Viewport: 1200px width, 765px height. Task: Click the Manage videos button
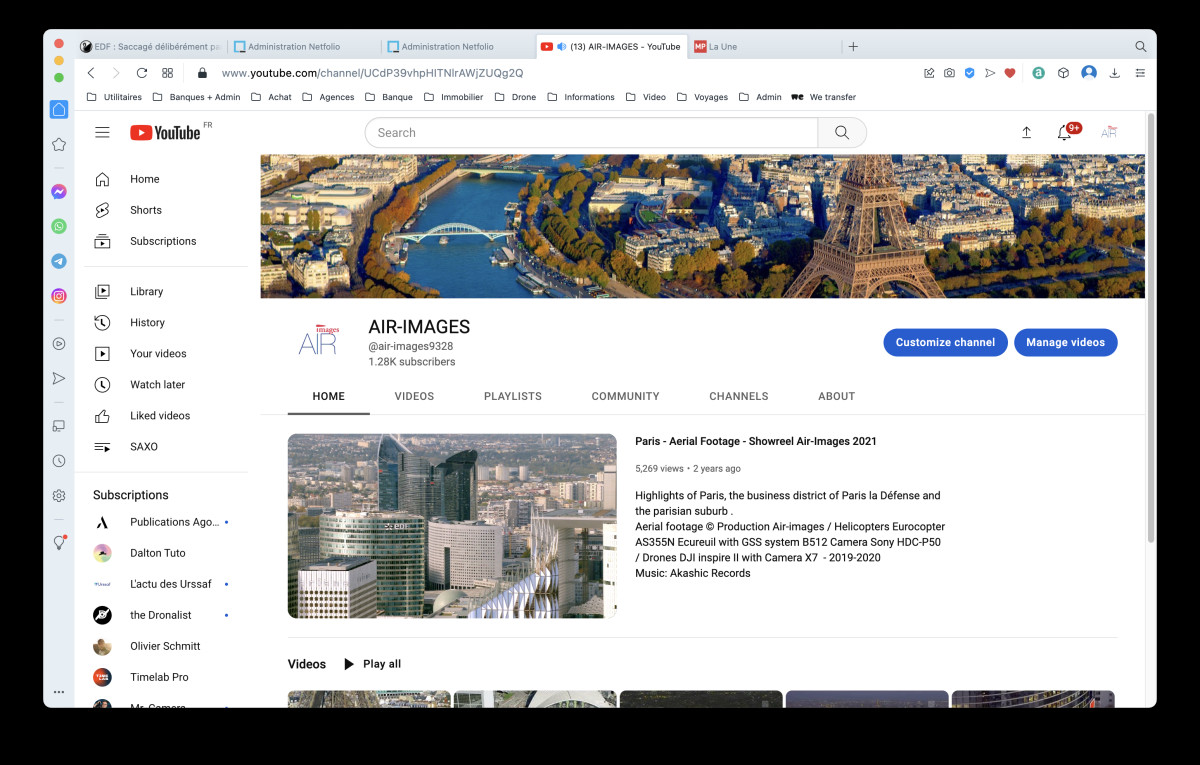coord(1065,342)
